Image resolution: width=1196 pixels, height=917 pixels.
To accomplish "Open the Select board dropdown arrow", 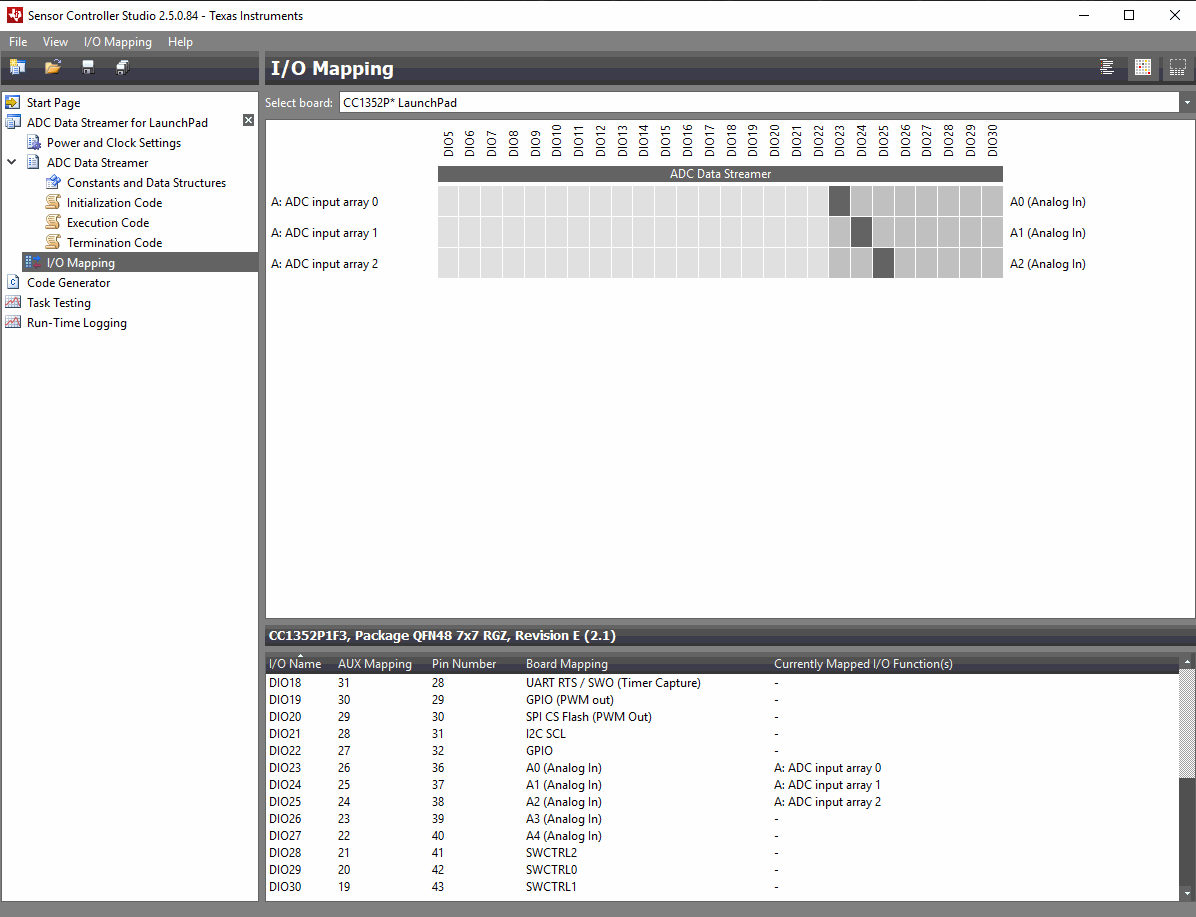I will tap(1187, 102).
